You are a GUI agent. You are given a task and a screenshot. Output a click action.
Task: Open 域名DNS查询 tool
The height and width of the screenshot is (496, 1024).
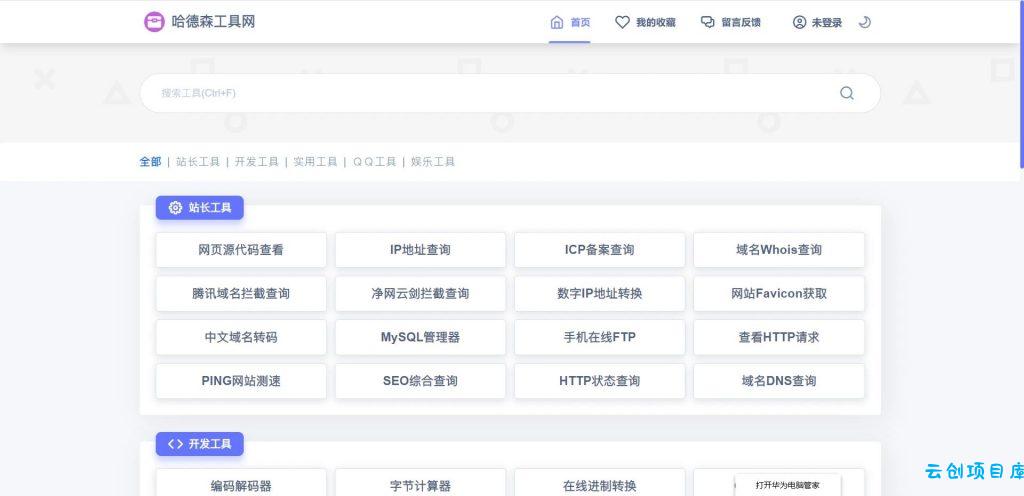coord(779,381)
